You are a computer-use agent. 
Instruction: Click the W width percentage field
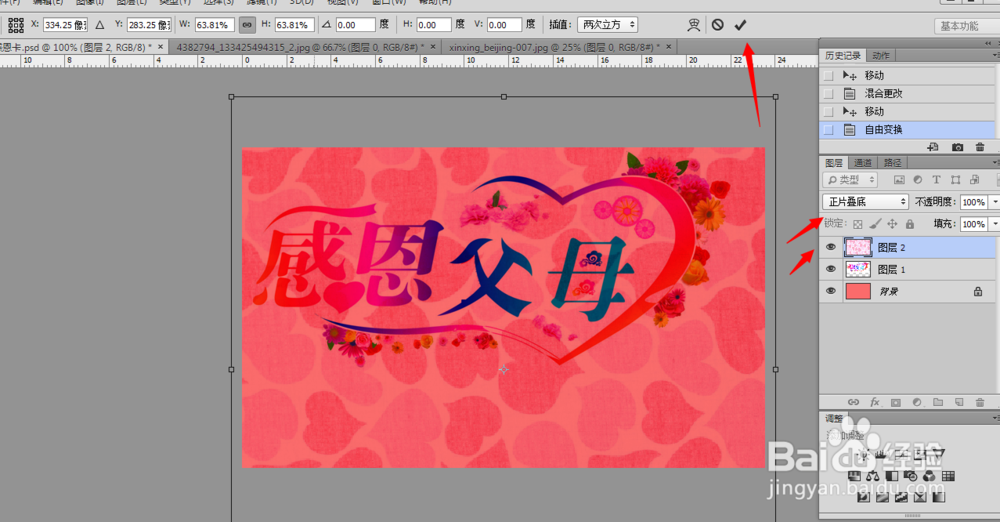[x=214, y=25]
